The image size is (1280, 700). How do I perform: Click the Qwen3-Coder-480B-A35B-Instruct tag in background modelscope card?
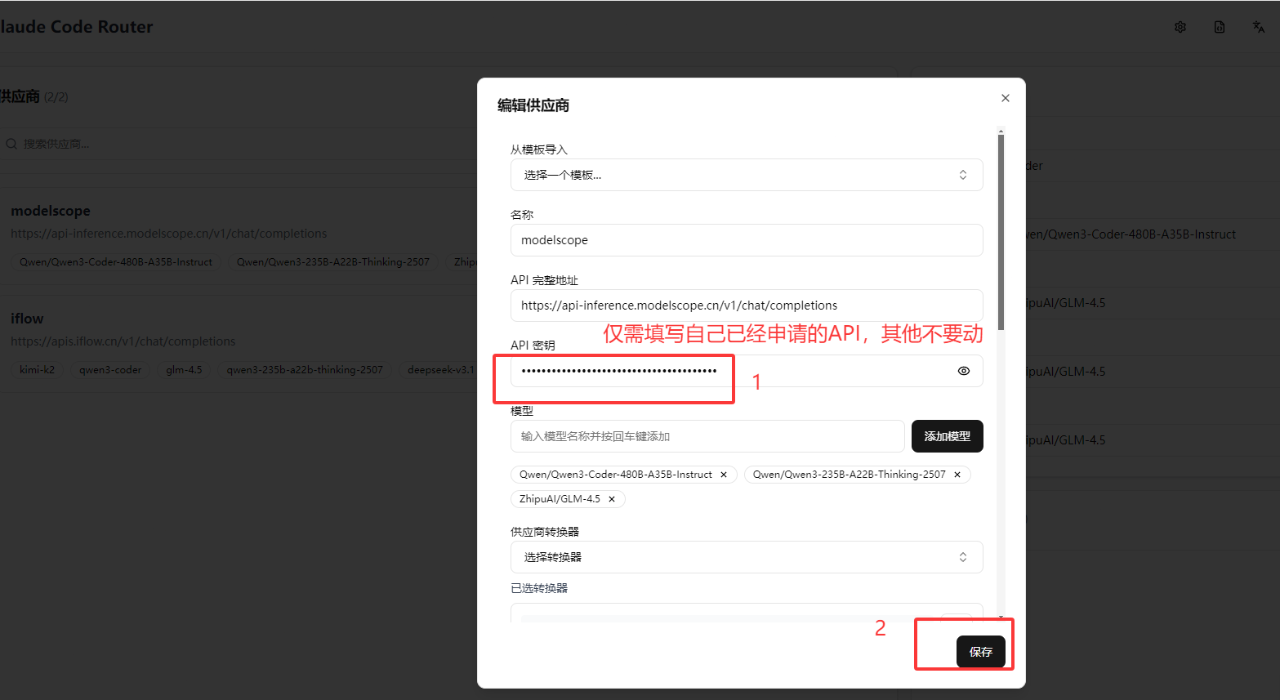tap(116, 262)
